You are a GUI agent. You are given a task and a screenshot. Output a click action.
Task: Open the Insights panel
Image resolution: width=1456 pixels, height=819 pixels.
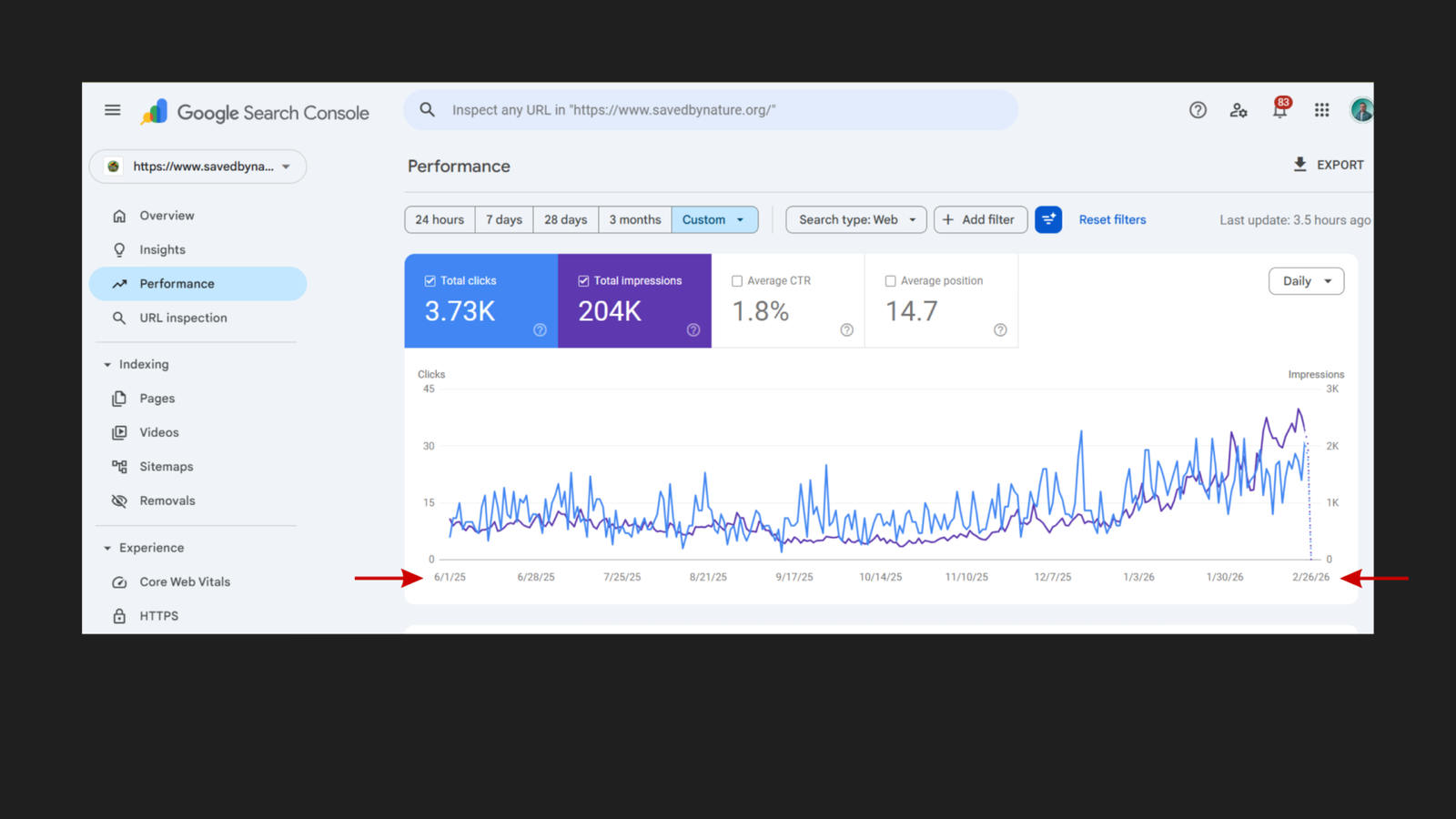161,248
